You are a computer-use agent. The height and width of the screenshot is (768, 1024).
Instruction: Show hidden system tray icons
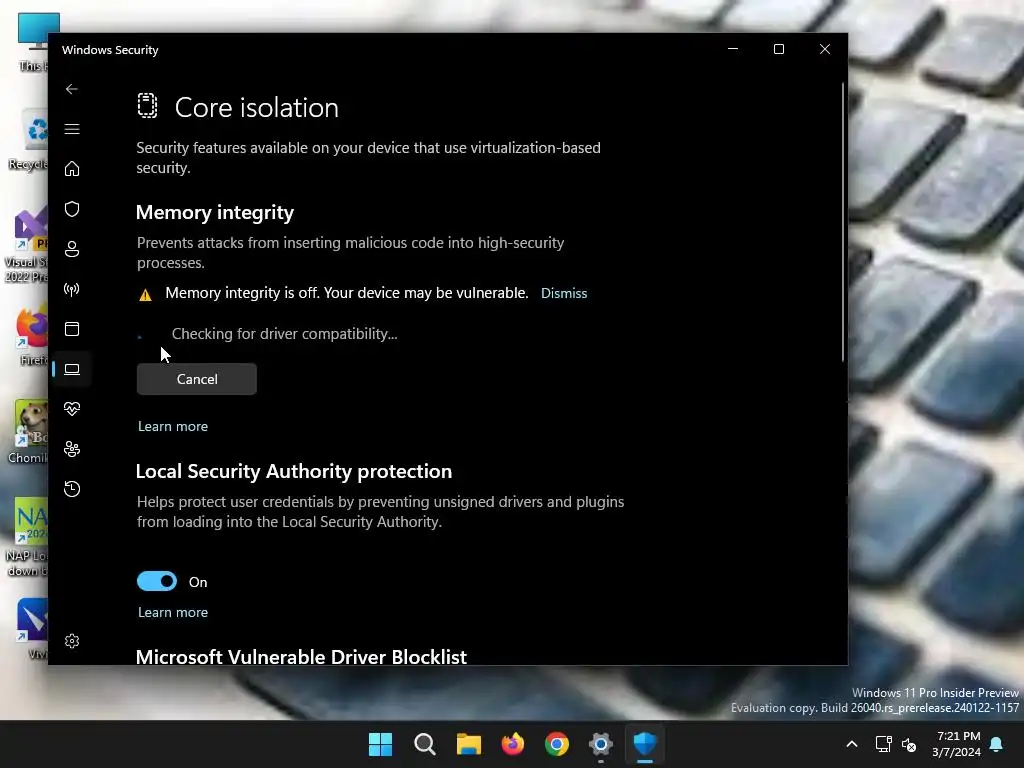852,744
